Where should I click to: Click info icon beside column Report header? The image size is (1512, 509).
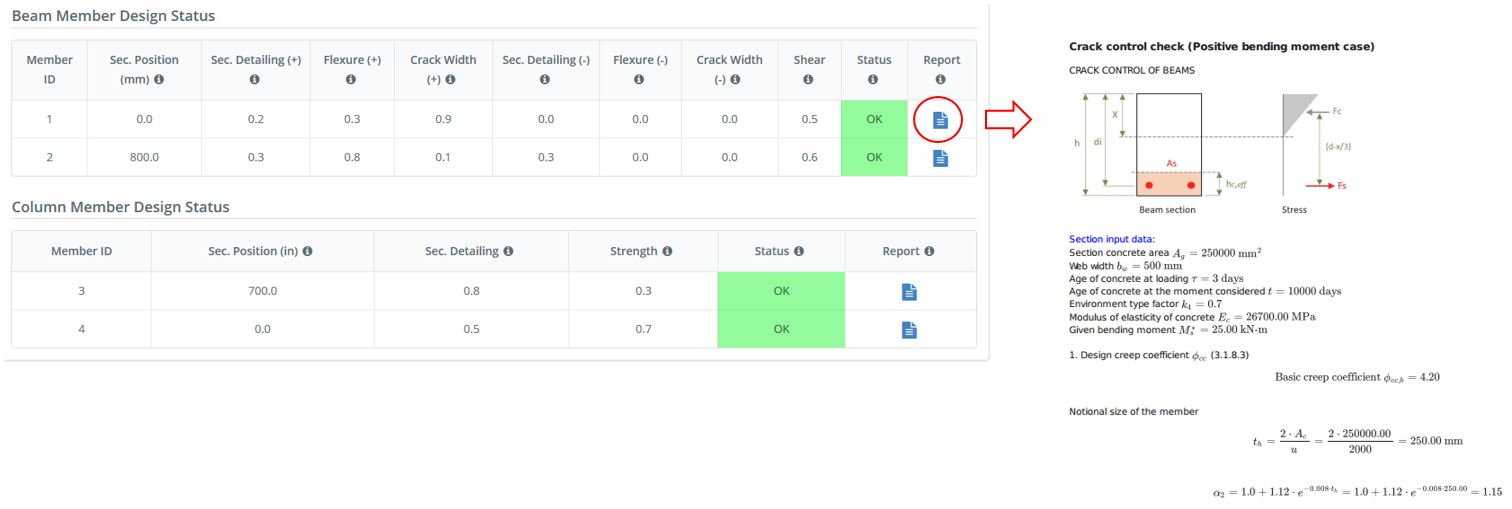929,252
